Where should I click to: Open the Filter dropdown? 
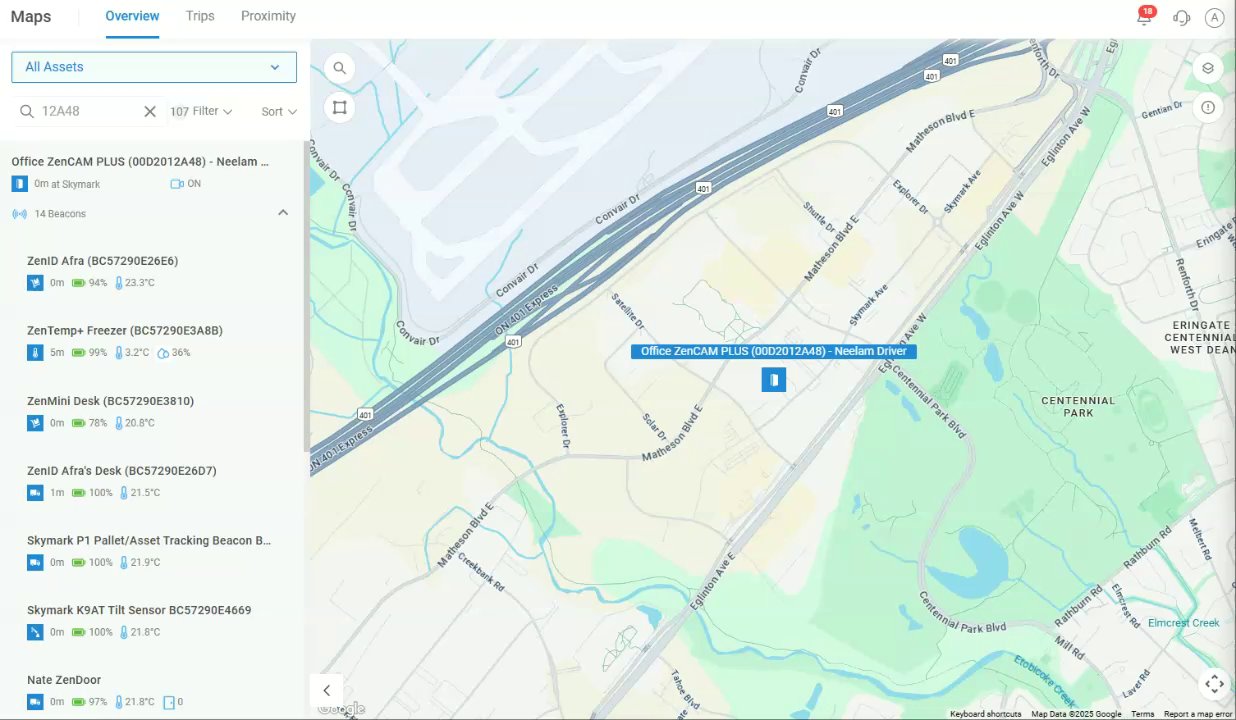pos(213,111)
